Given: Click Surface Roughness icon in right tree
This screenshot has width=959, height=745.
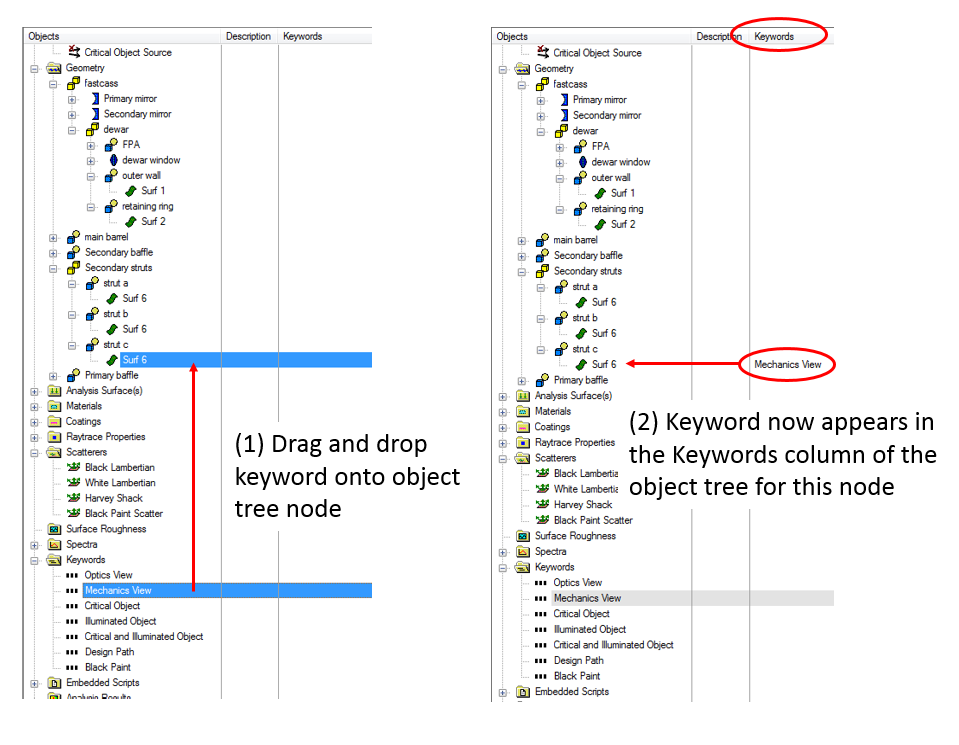Looking at the screenshot, I should [x=523, y=536].
